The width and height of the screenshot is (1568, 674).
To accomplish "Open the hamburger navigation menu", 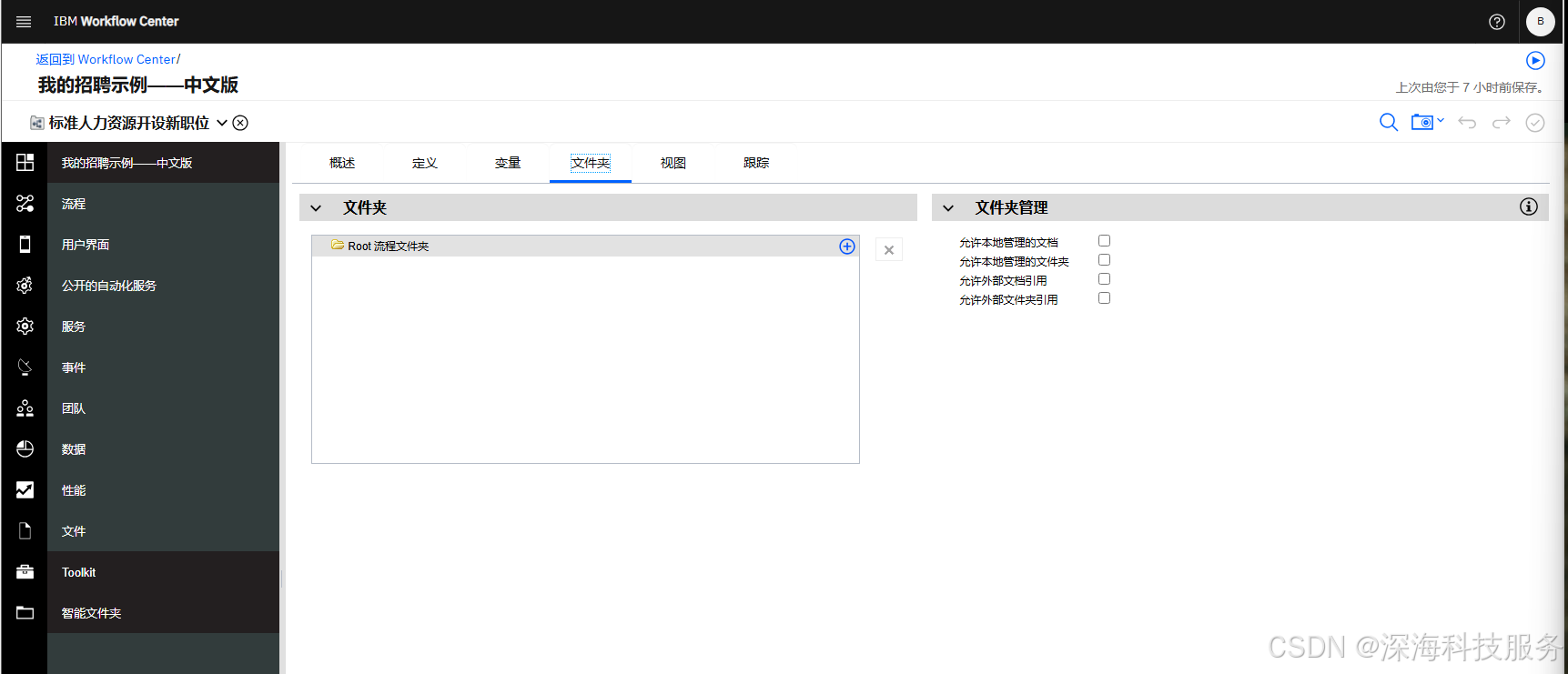I will point(24,22).
